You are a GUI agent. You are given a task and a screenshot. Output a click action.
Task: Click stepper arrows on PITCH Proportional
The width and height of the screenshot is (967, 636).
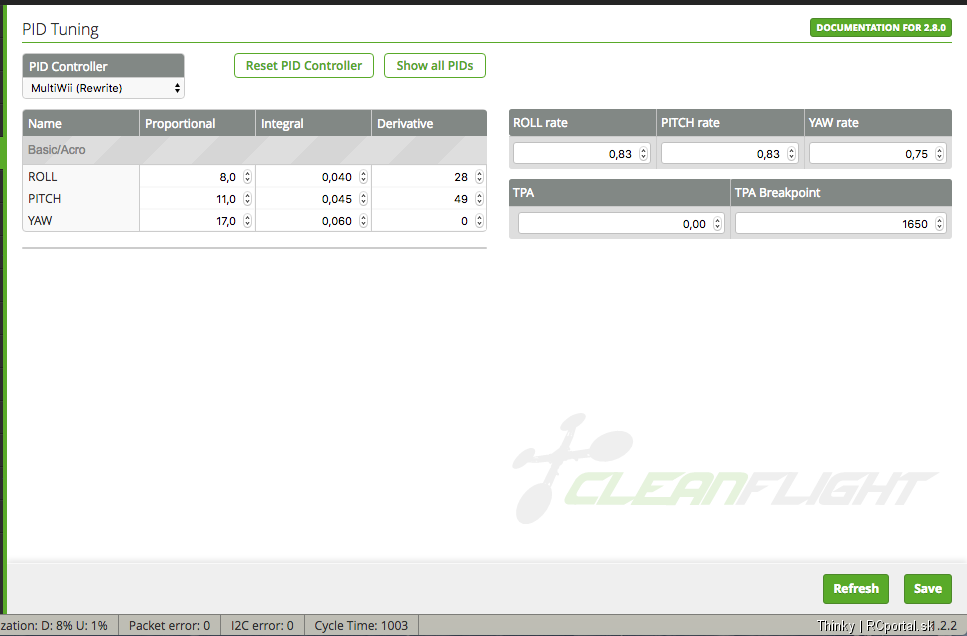[247, 199]
